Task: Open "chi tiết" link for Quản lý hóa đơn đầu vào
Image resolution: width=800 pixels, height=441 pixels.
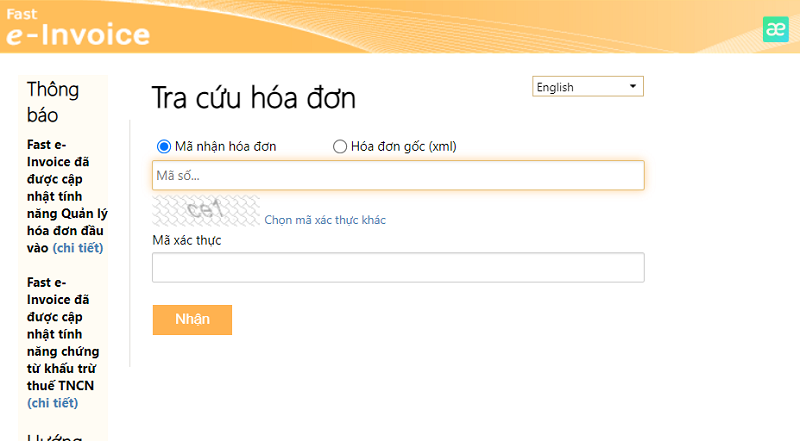Action: [x=78, y=248]
